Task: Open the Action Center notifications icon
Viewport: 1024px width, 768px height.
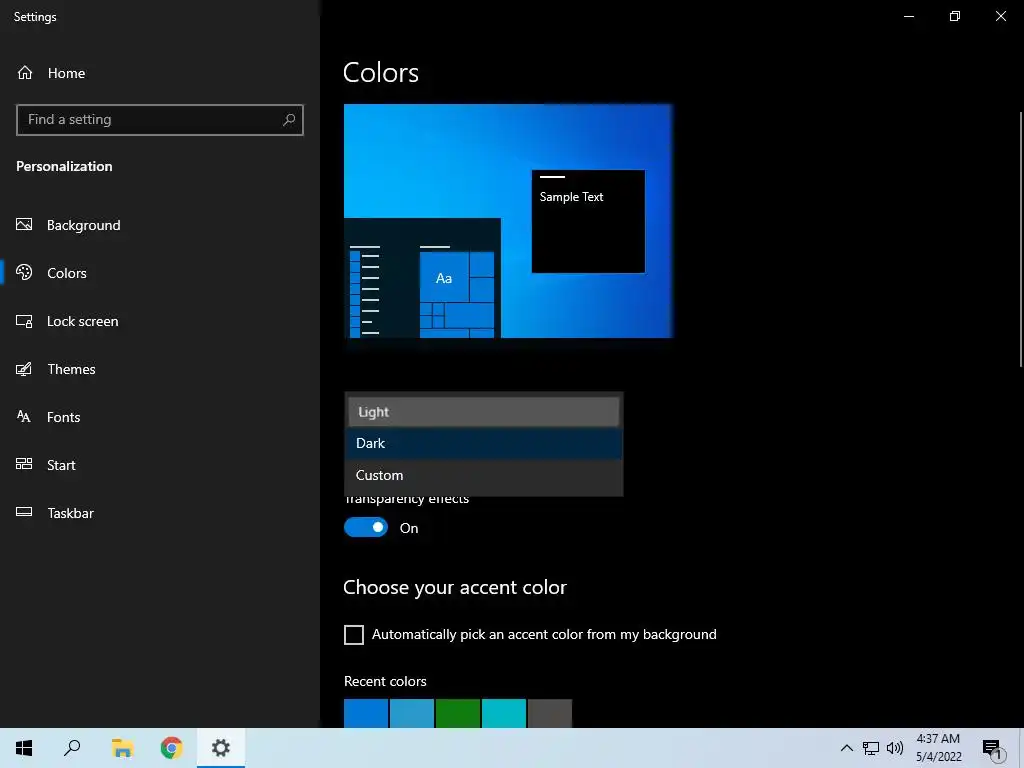Action: (x=992, y=748)
